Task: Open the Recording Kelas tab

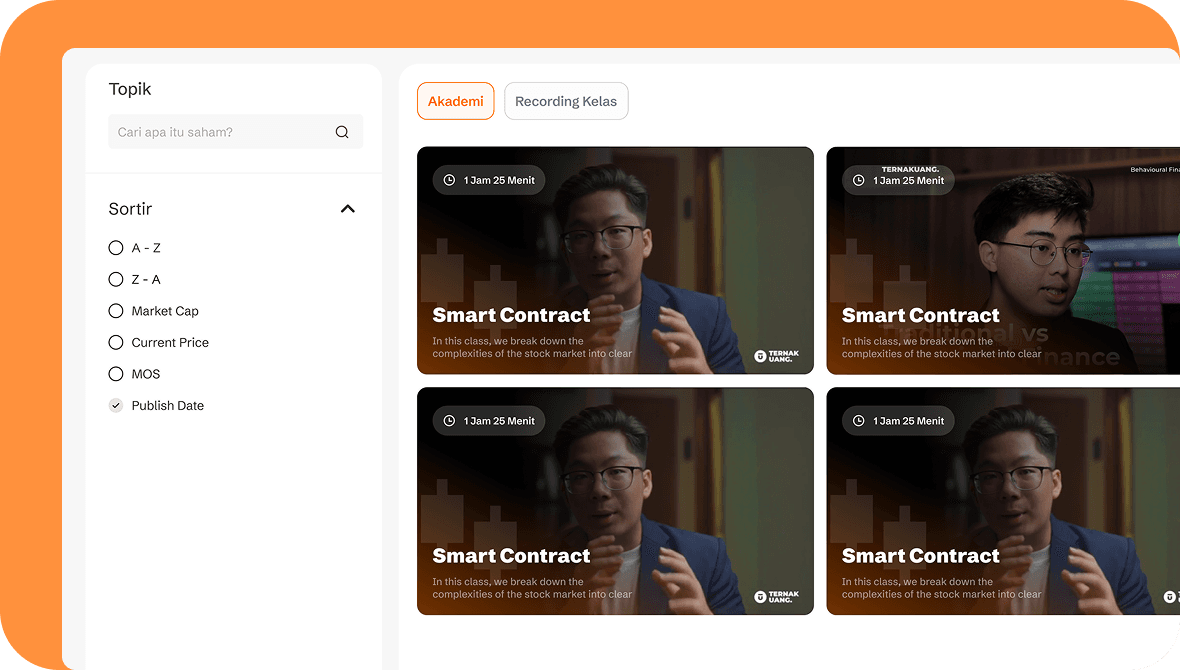Action: pyautogui.click(x=566, y=101)
